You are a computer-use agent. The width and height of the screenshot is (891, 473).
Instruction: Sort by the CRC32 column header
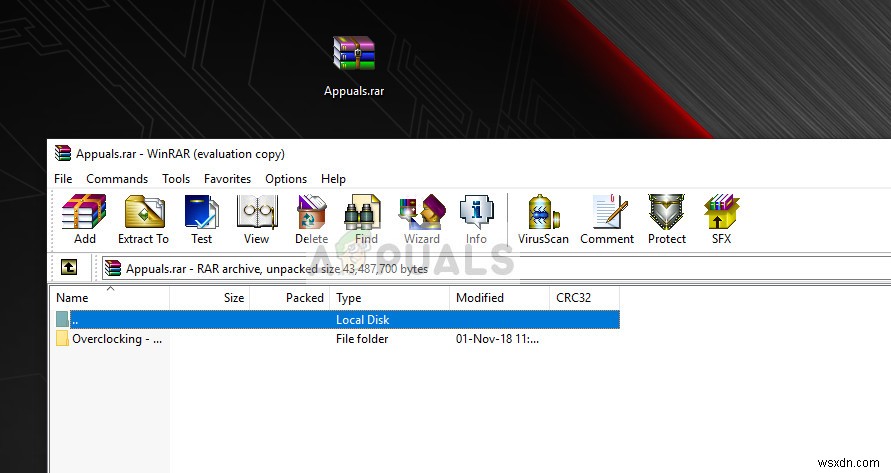(x=584, y=297)
